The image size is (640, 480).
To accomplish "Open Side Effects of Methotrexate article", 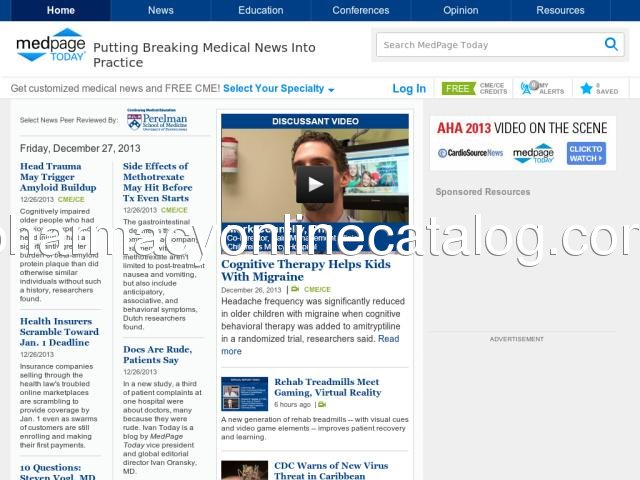I will [x=158, y=182].
